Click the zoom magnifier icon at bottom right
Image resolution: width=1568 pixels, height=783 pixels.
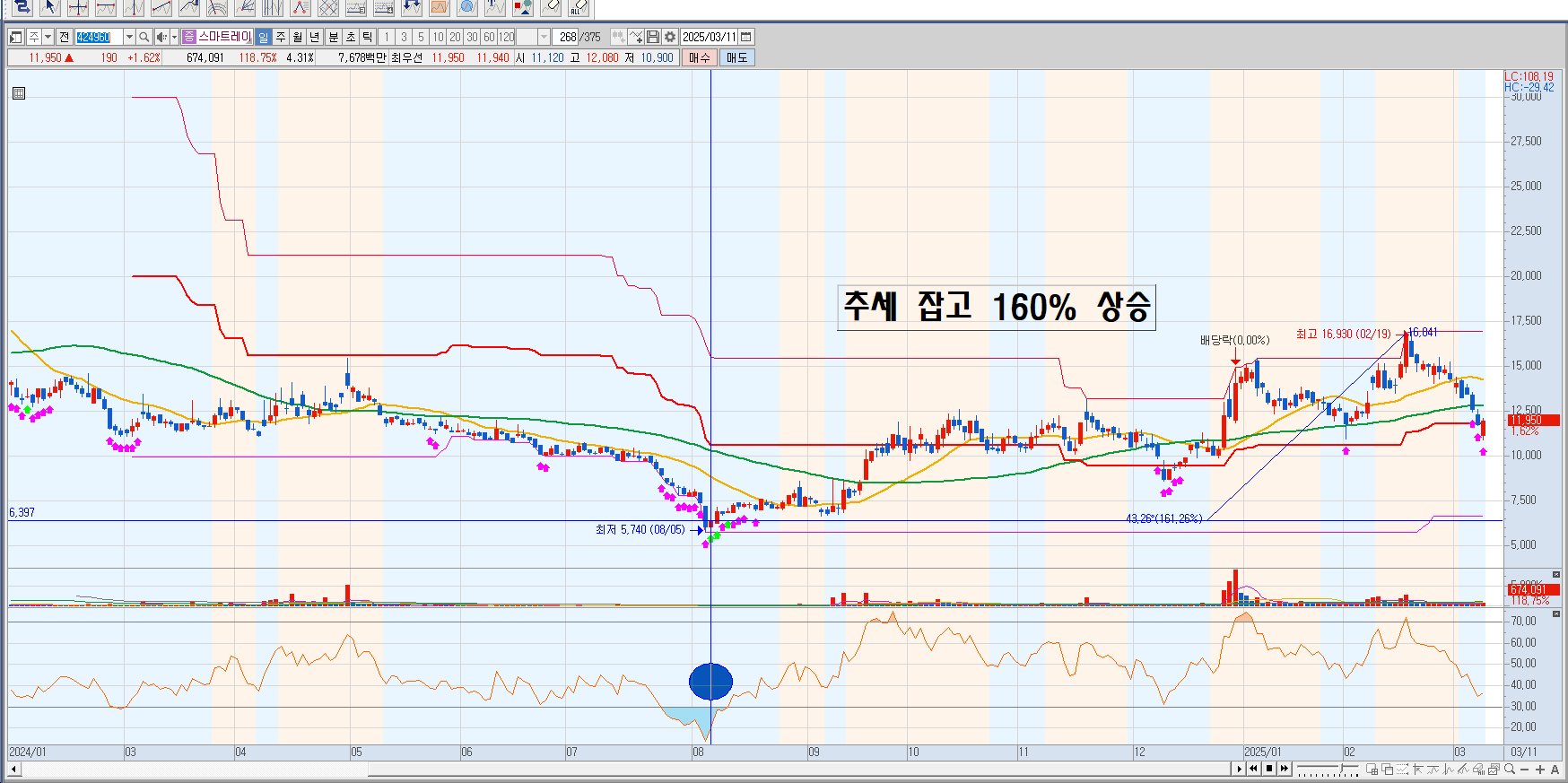coord(1510,769)
